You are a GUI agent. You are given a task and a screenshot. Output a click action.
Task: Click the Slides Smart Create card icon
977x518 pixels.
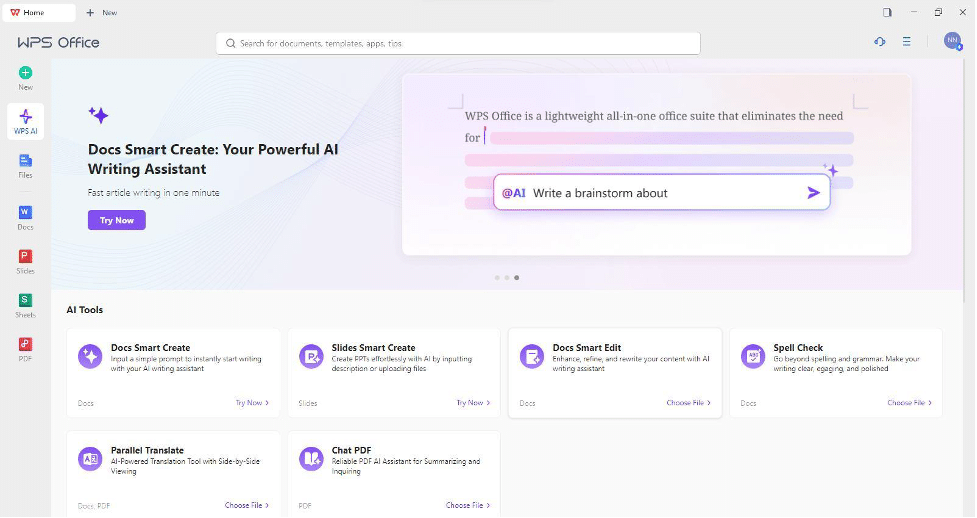click(x=311, y=357)
